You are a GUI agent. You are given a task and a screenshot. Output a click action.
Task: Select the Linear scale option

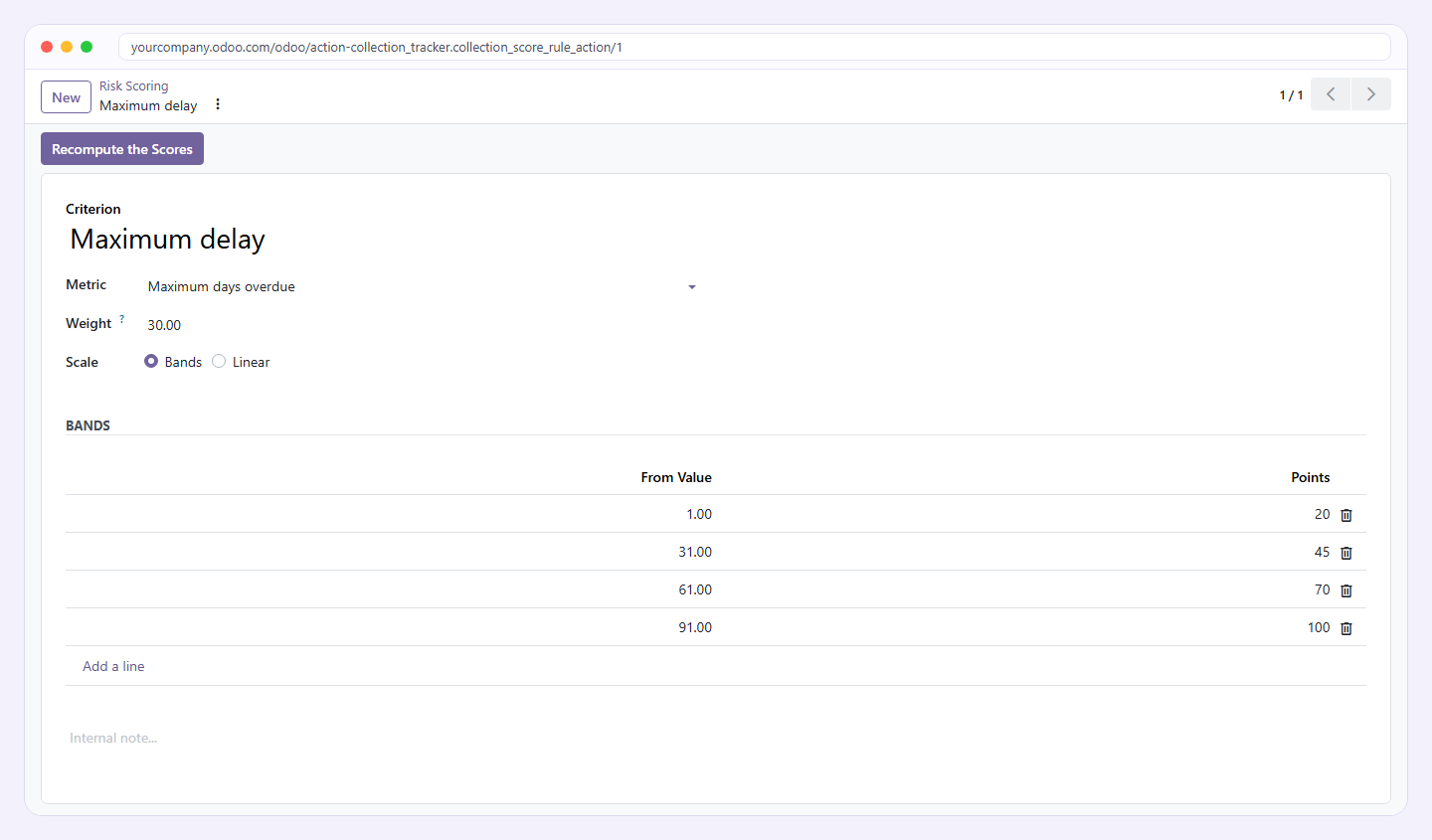point(219,362)
